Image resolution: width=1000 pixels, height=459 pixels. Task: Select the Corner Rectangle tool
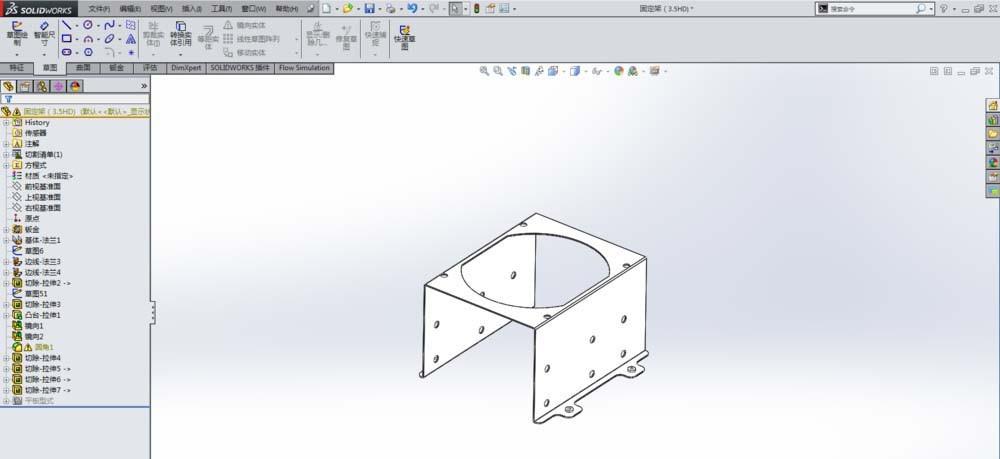[x=67, y=39]
